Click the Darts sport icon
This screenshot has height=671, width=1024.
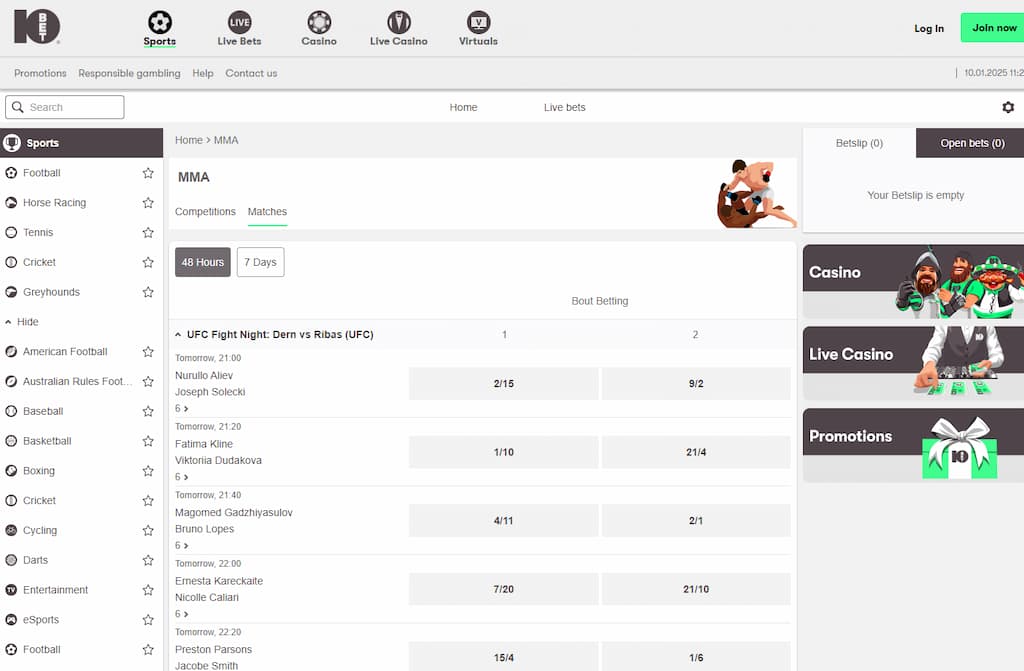click(x=11, y=560)
